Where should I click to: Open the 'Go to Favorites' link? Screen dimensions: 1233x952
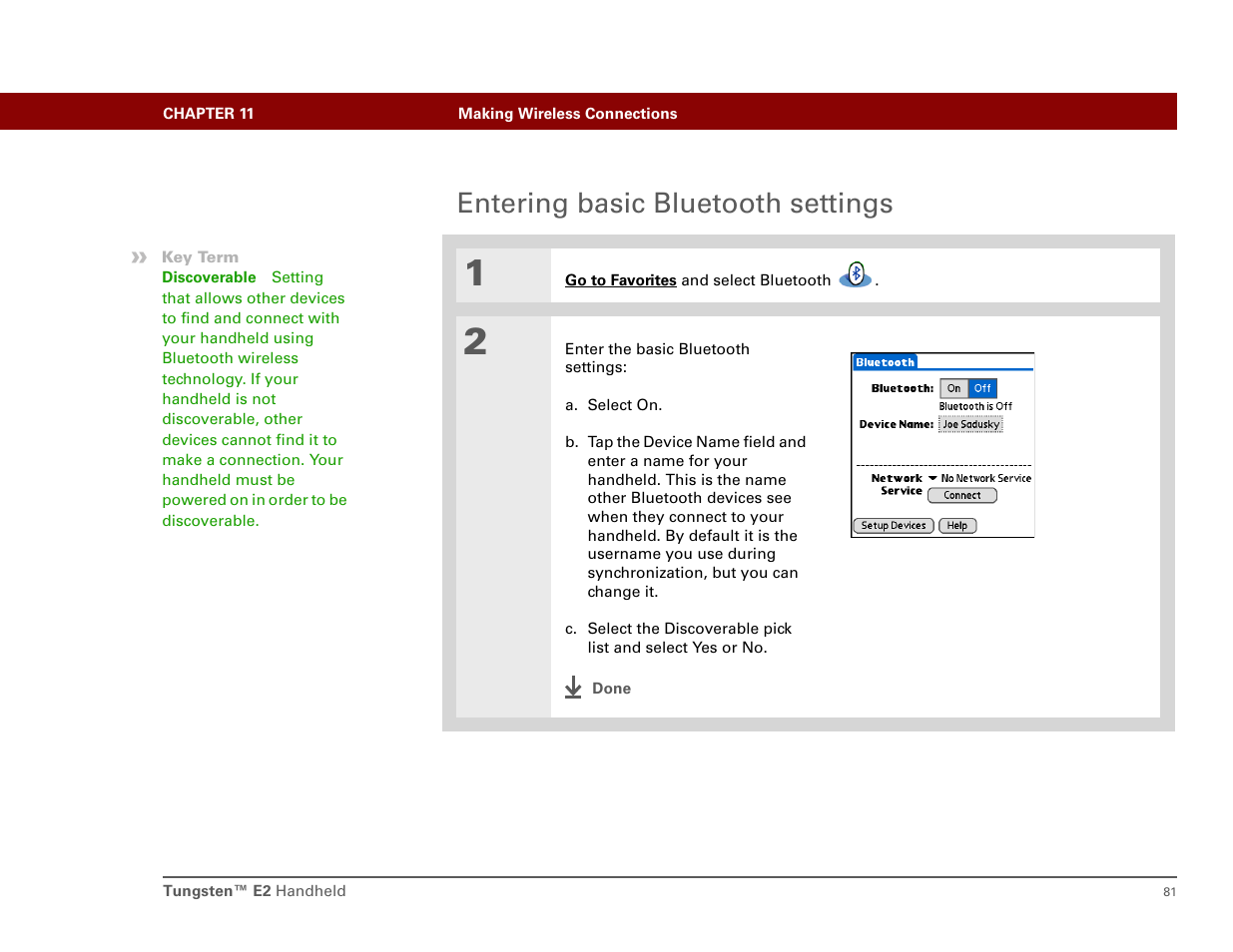620,280
